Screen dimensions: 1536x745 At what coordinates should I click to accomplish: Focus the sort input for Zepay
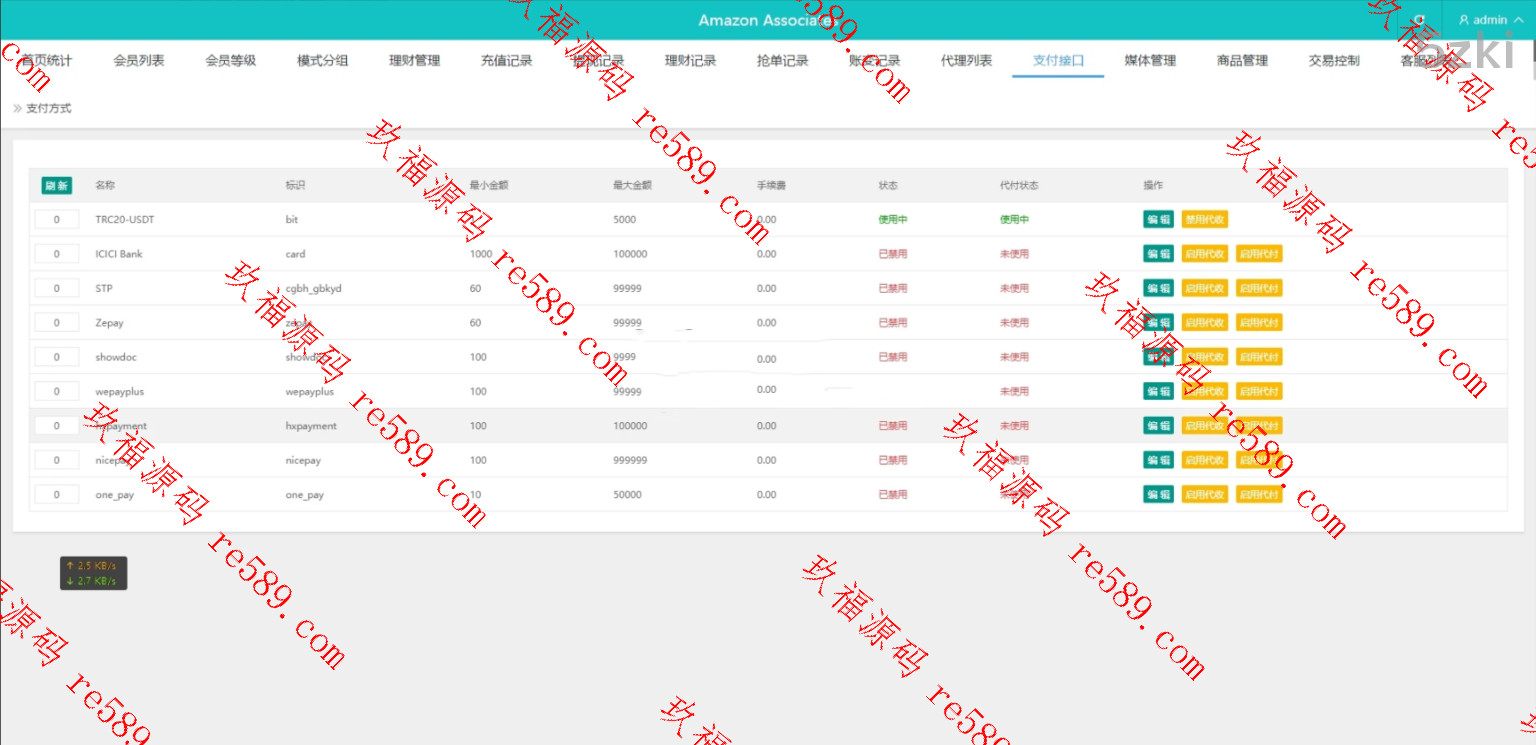[57, 323]
